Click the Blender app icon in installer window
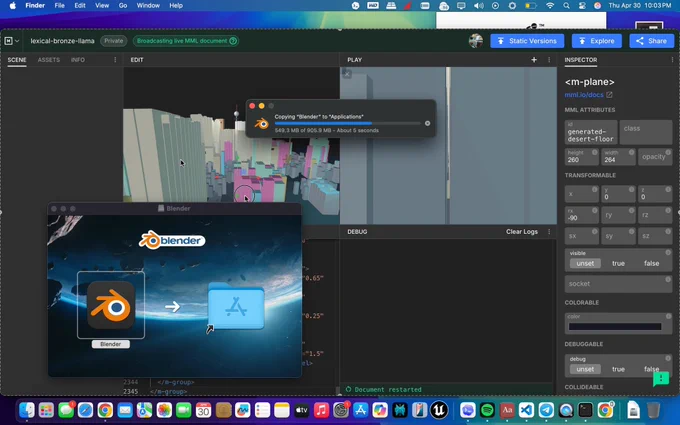Image resolution: width=680 pixels, height=425 pixels. click(x=111, y=305)
